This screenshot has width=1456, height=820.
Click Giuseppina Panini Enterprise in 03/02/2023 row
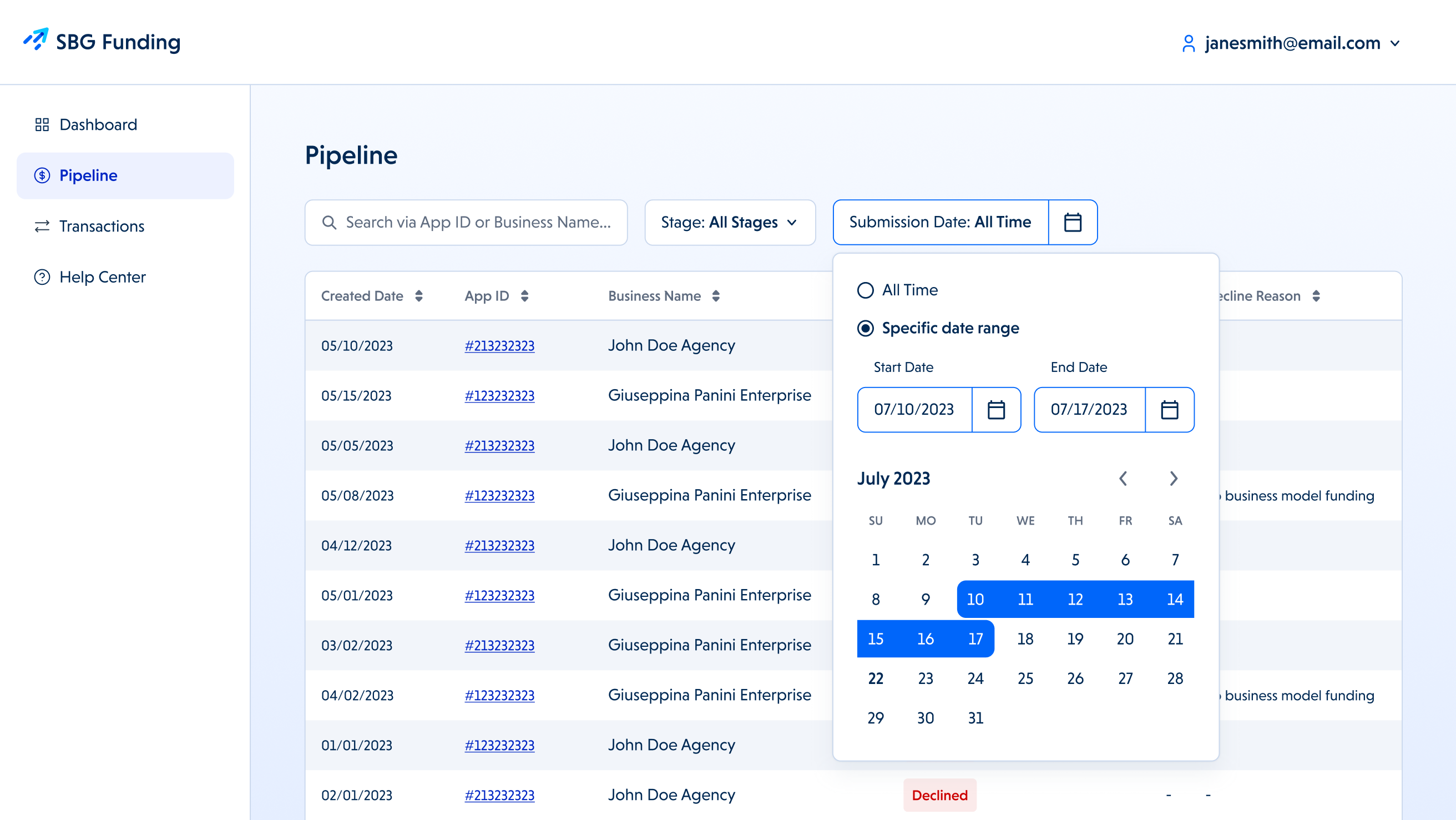(x=709, y=645)
